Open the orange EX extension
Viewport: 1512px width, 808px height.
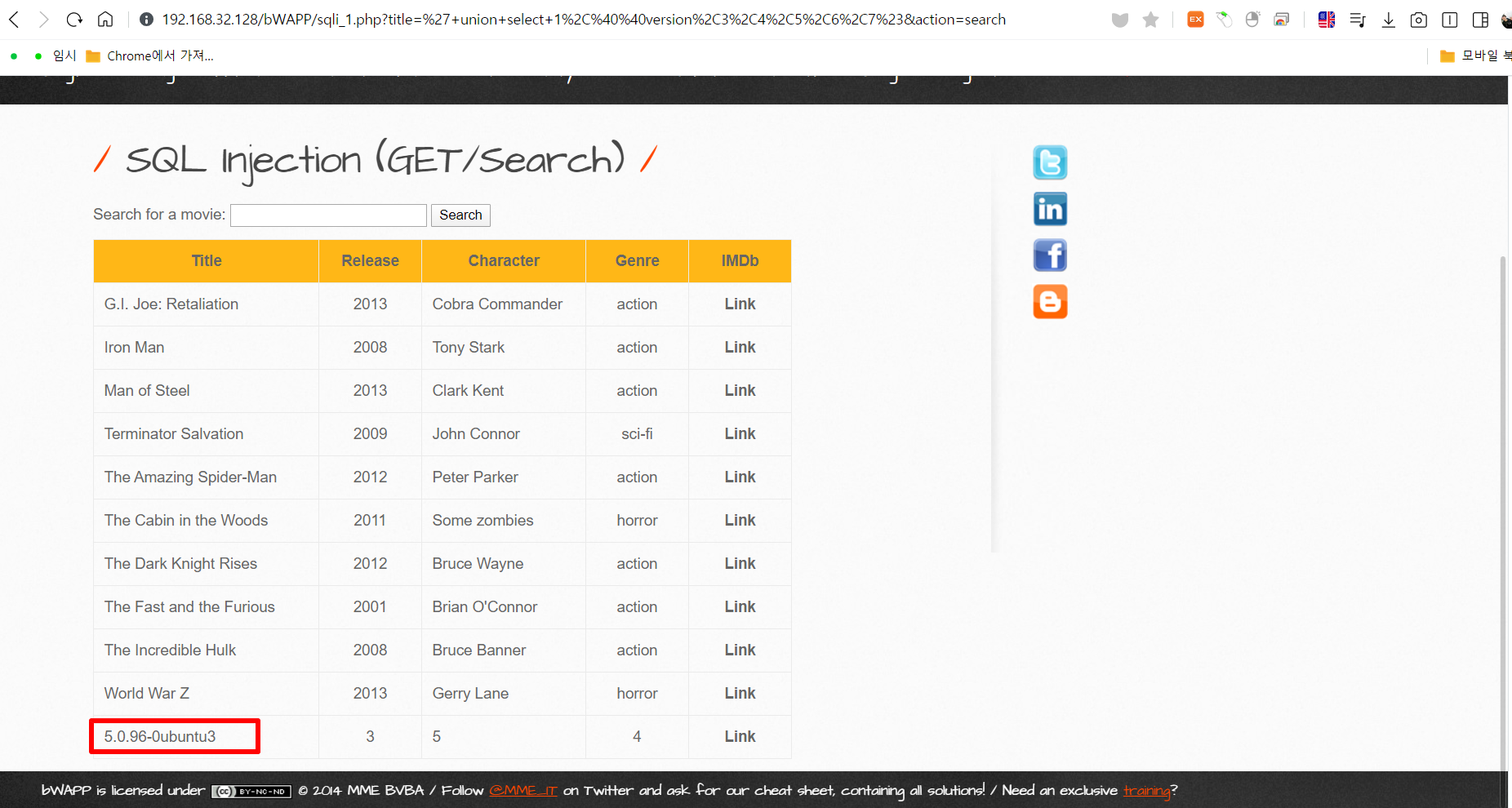1195,20
